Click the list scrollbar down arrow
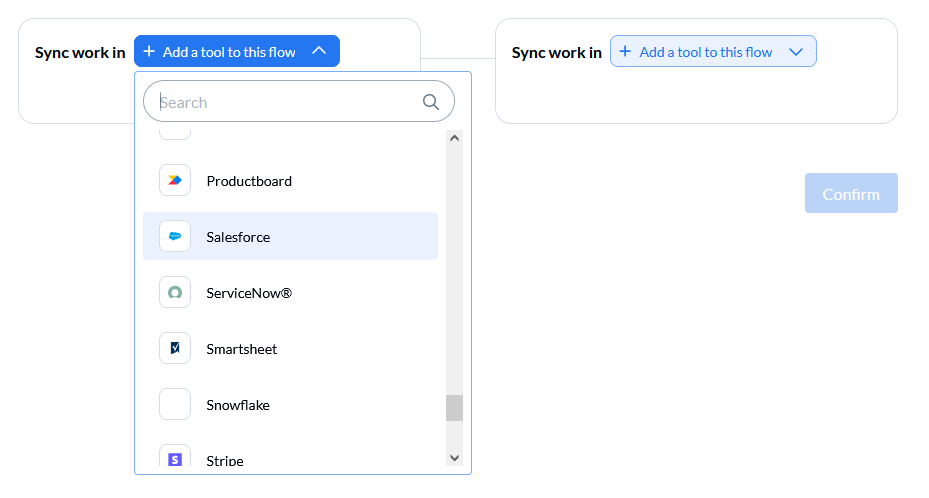 click(x=454, y=458)
